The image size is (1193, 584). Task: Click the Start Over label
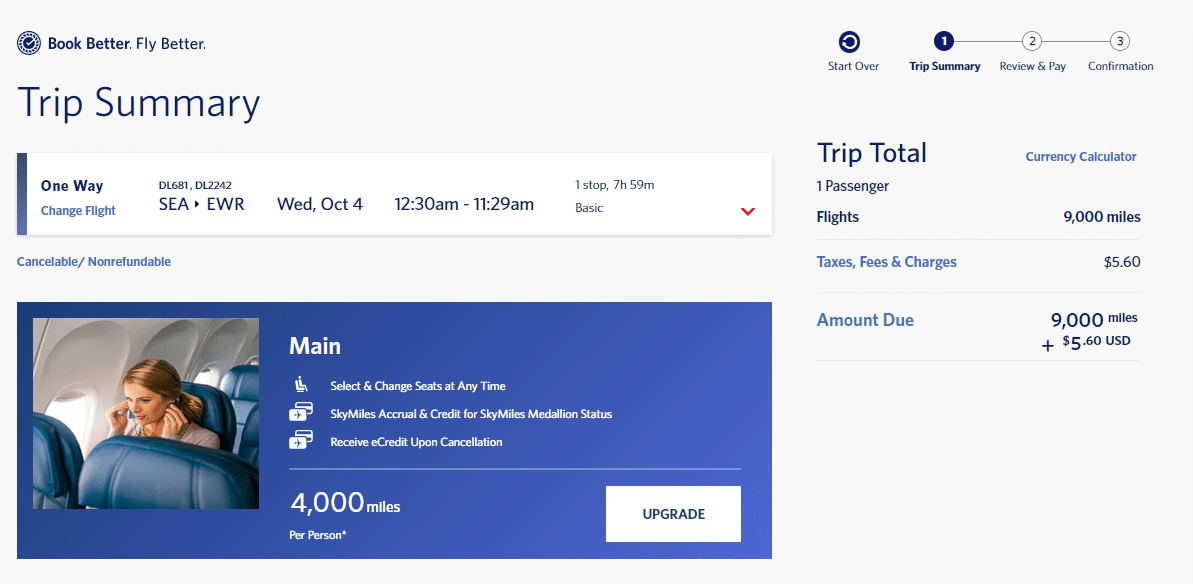[853, 66]
